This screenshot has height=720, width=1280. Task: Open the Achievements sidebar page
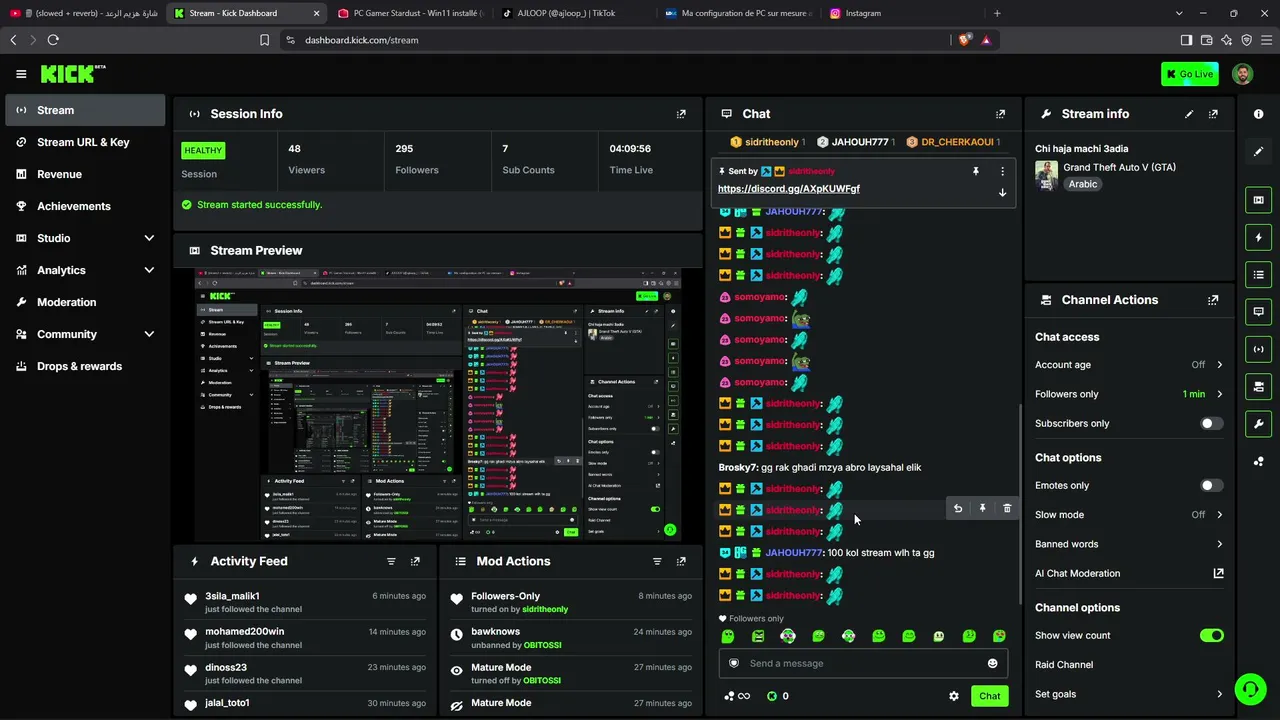[85, 206]
